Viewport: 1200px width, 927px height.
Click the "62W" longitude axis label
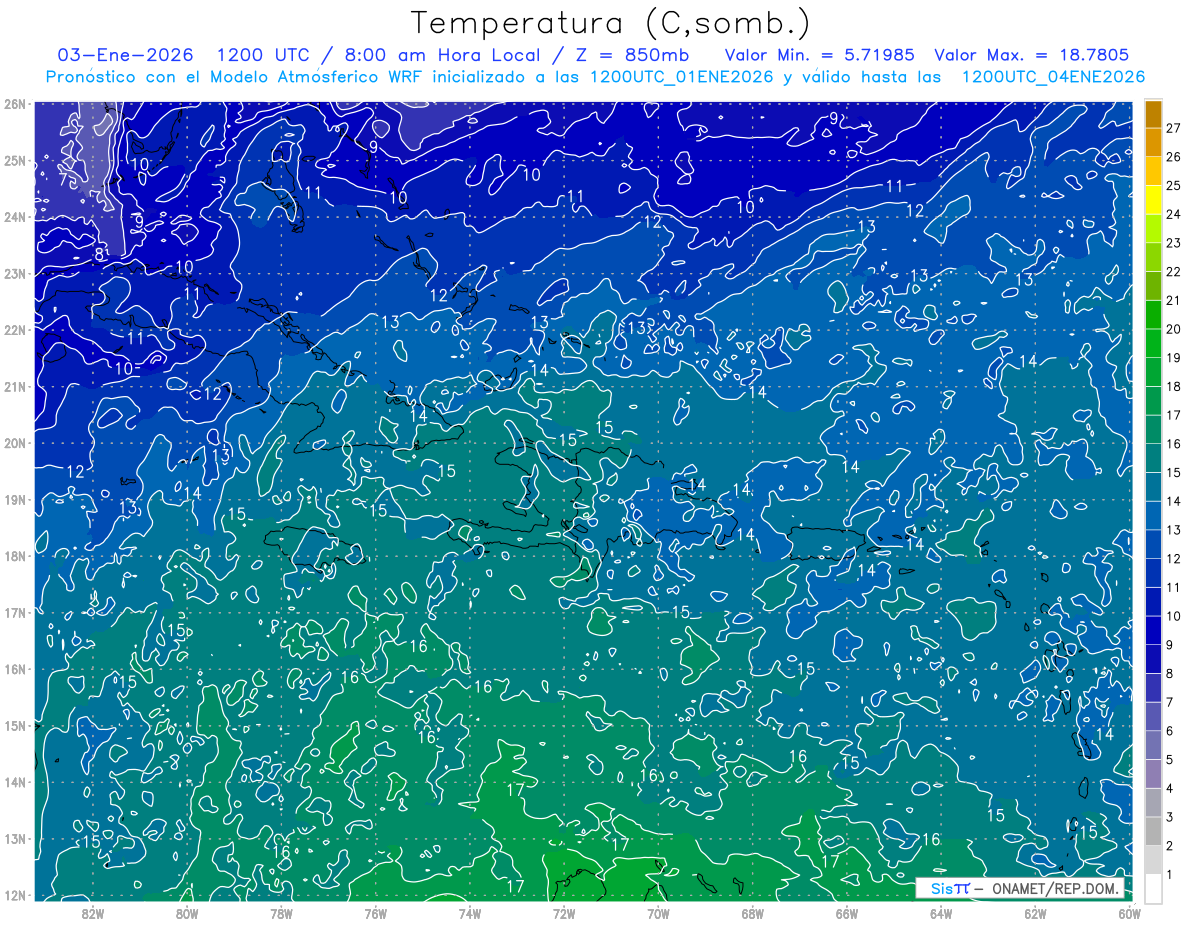coord(1035,913)
